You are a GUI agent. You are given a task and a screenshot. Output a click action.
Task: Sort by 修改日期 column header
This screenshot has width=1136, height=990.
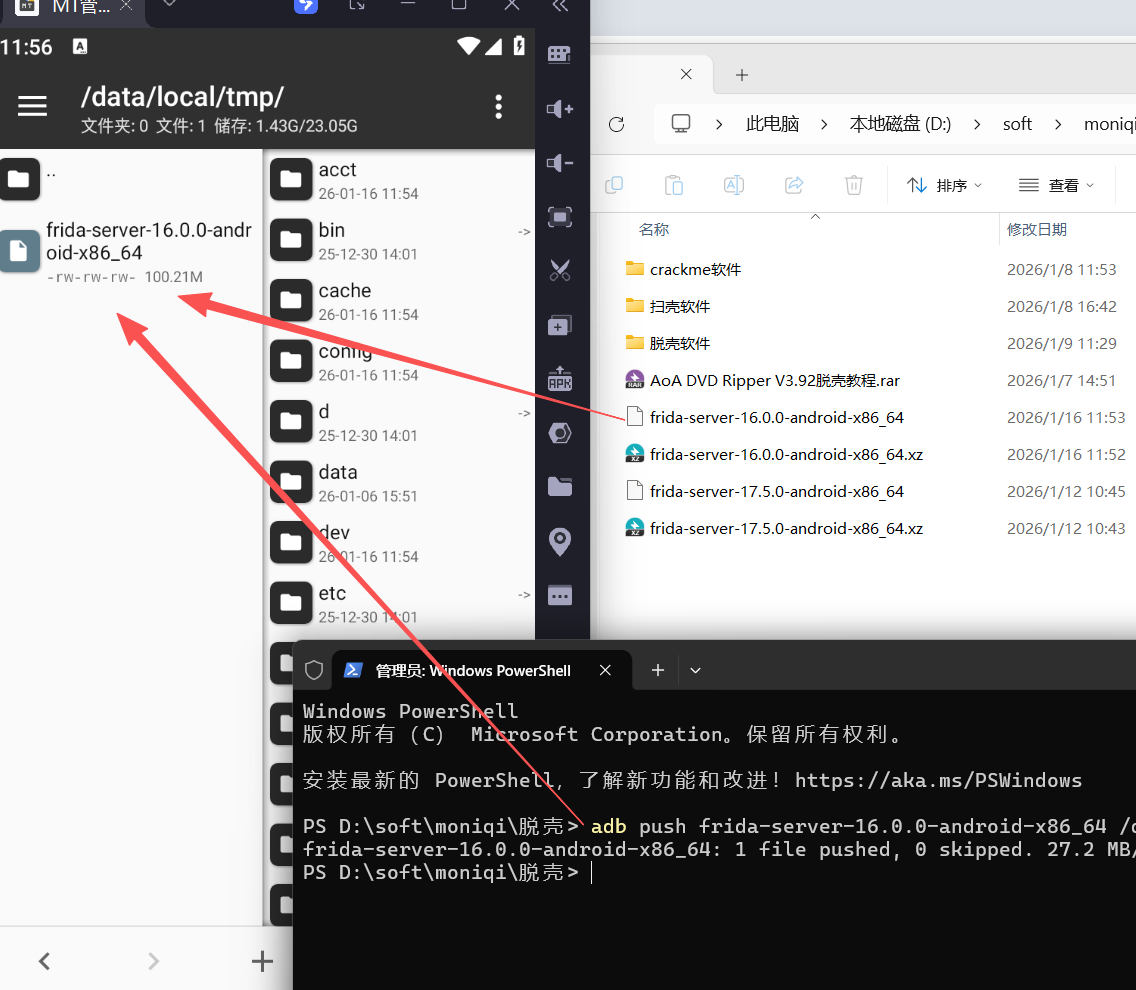pos(1037,230)
